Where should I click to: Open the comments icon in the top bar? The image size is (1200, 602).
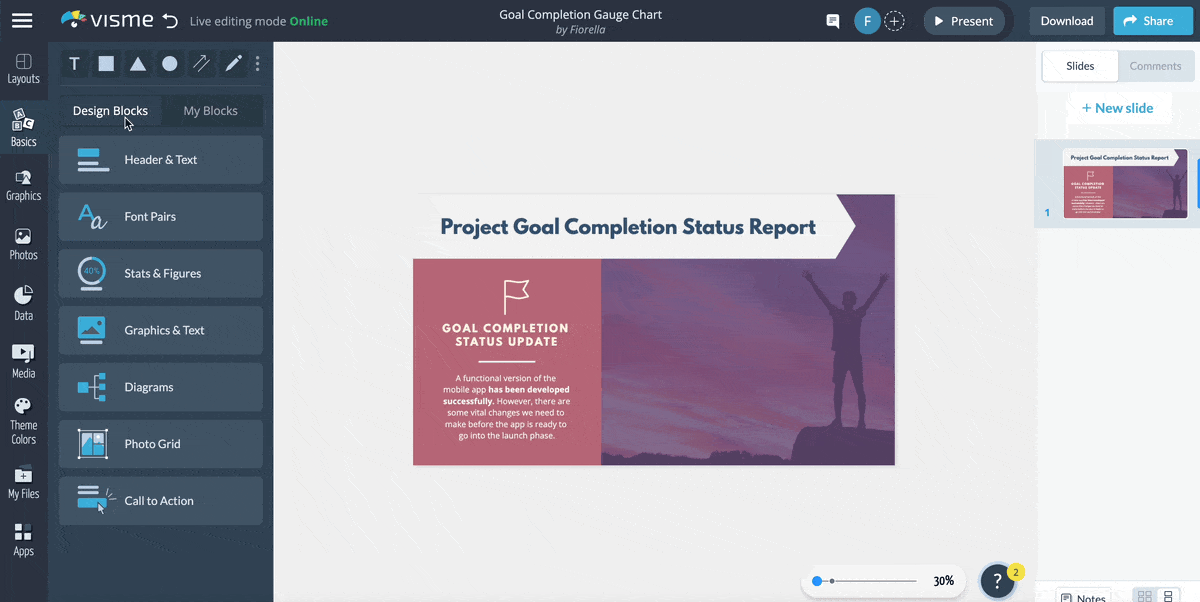pos(832,20)
